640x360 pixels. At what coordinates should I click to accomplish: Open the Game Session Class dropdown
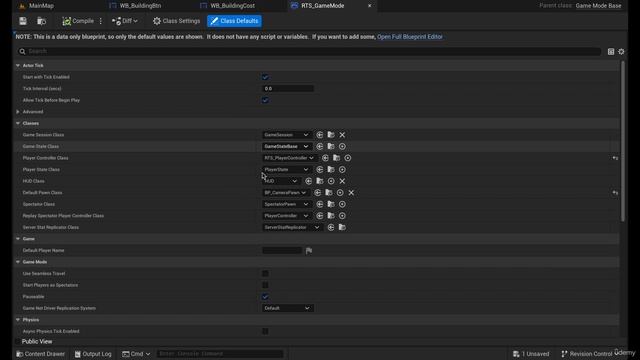[286, 135]
